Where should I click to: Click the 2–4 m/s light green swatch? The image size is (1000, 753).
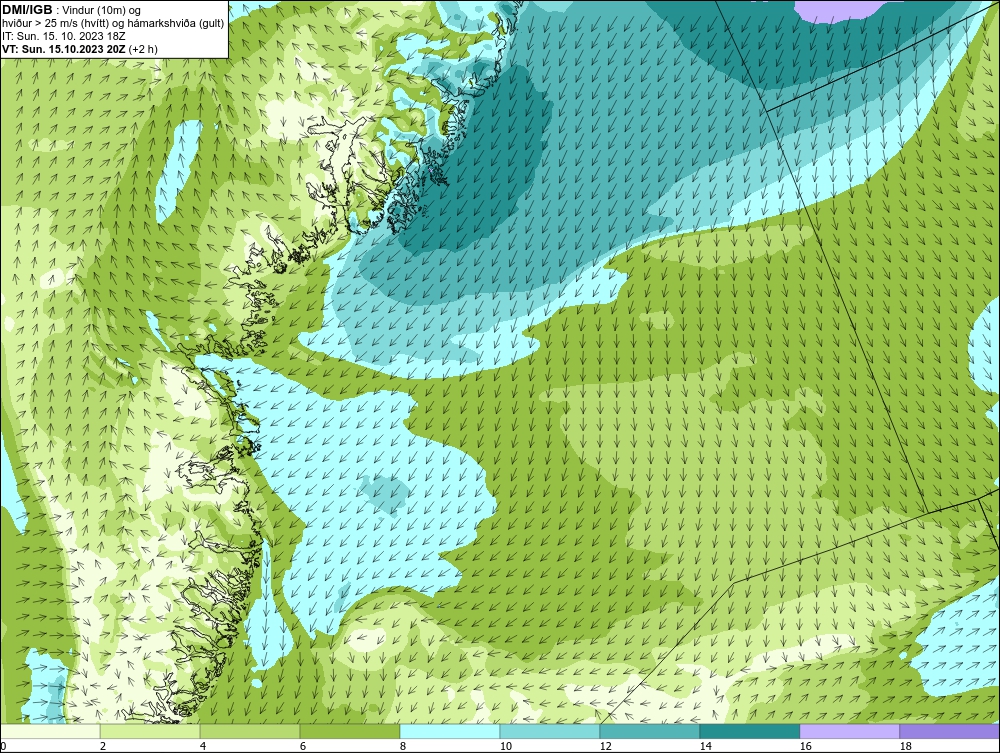(x=150, y=731)
